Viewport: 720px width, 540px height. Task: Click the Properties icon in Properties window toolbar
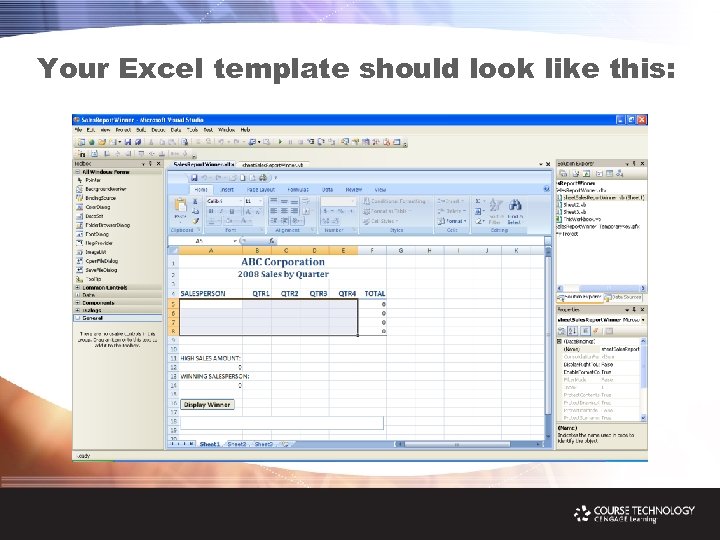pyautogui.click(x=585, y=331)
